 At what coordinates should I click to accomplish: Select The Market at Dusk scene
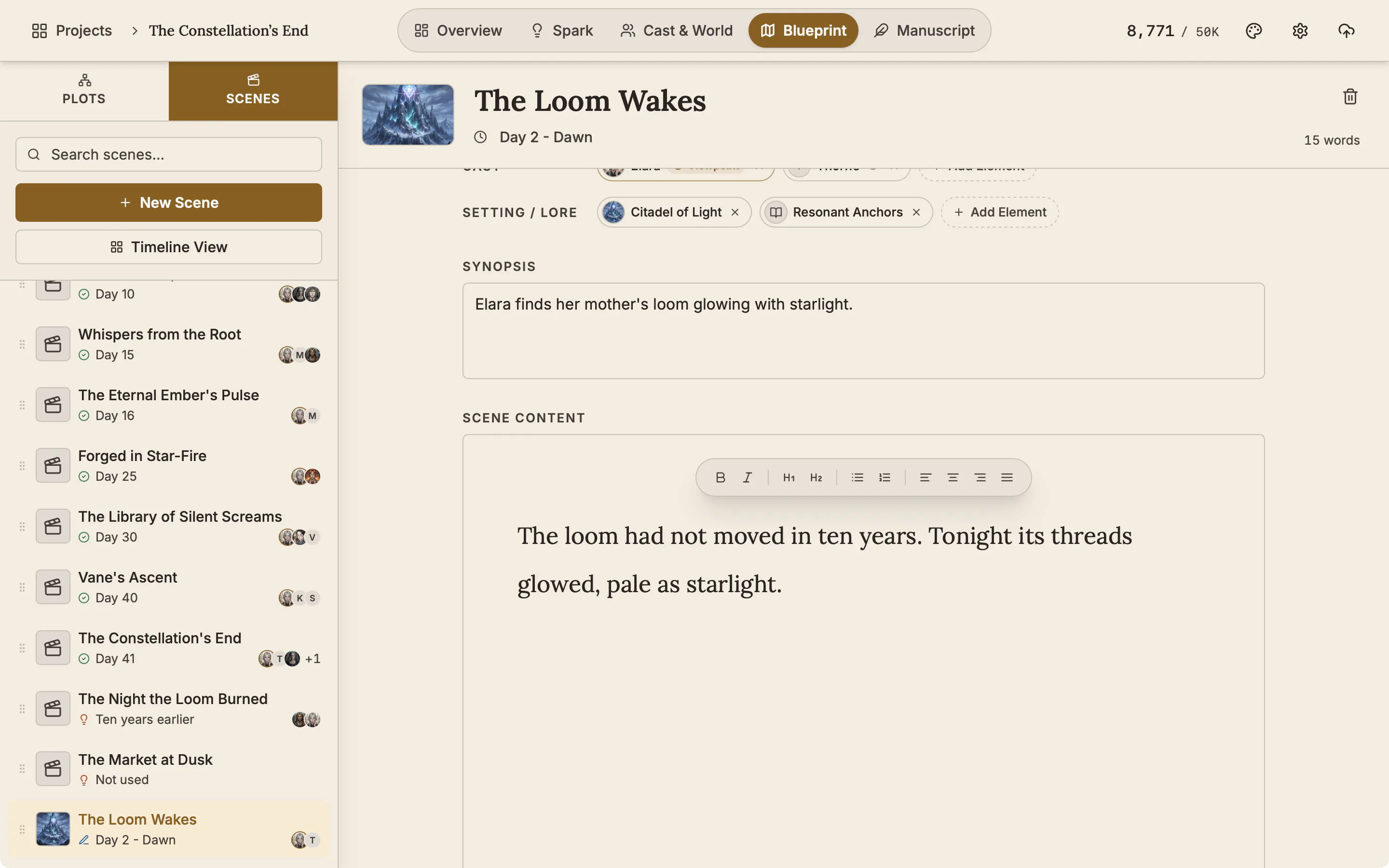tap(169, 769)
